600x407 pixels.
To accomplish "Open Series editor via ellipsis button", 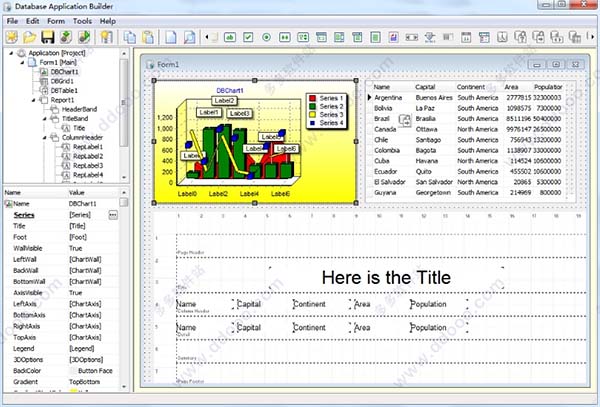I will pyautogui.click(x=113, y=215).
